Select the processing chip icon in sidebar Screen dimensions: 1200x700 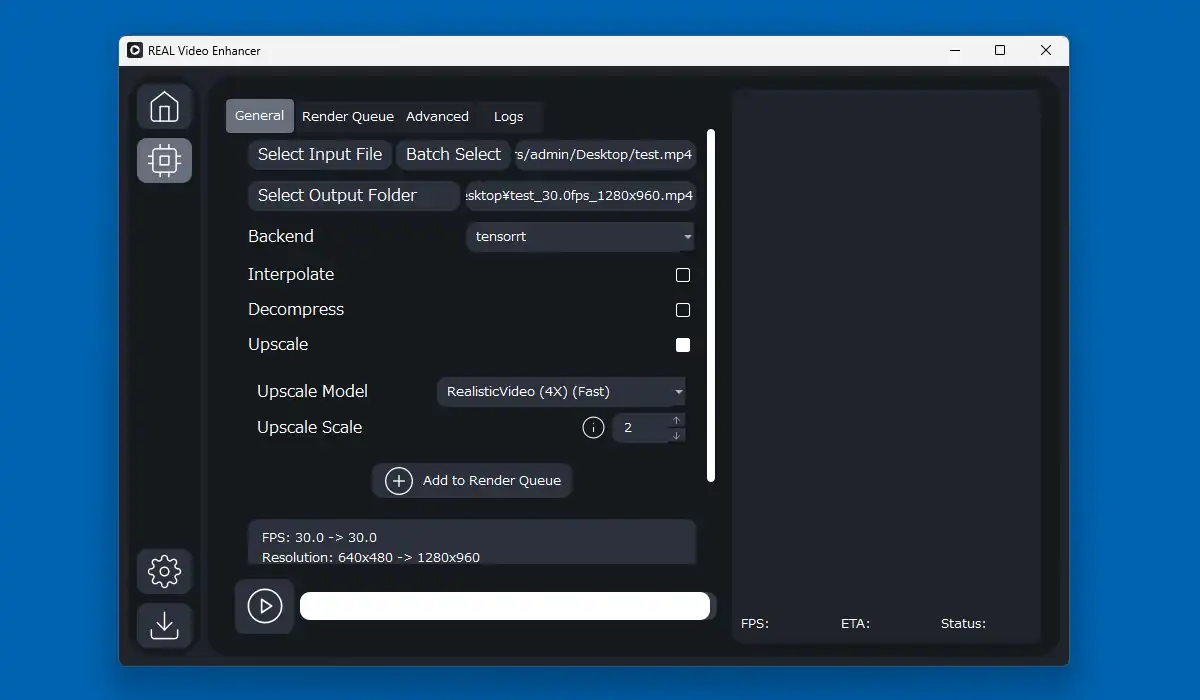coord(164,160)
